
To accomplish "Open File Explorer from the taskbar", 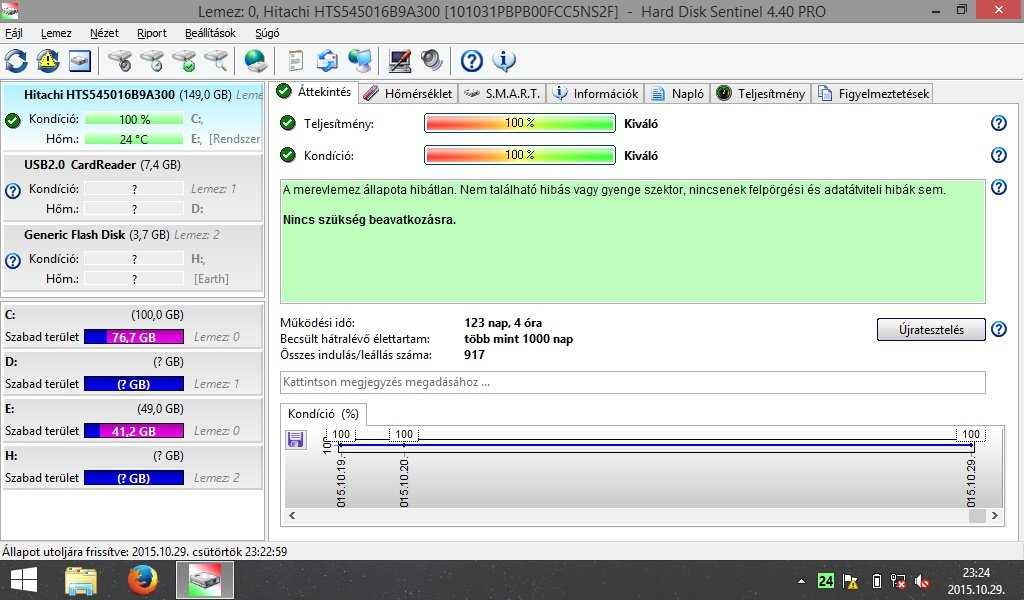I will pyautogui.click(x=81, y=580).
